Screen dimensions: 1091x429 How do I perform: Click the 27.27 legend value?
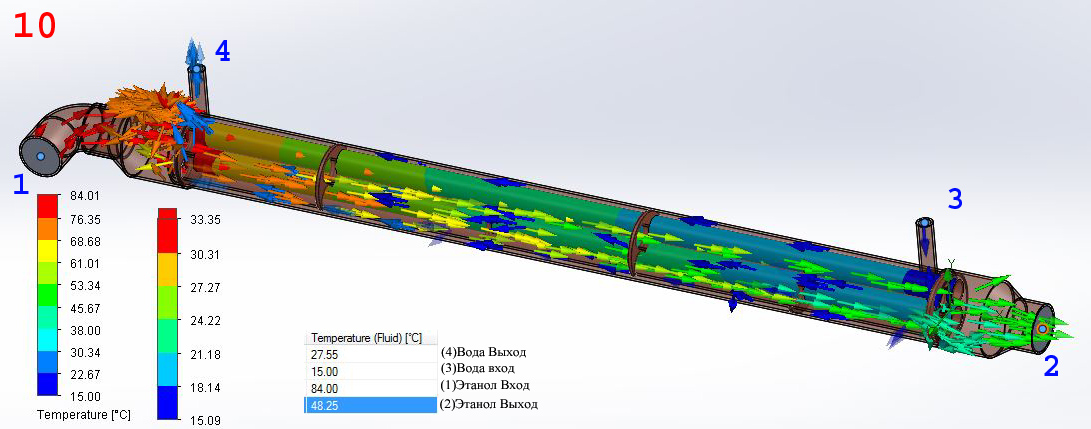tap(206, 288)
